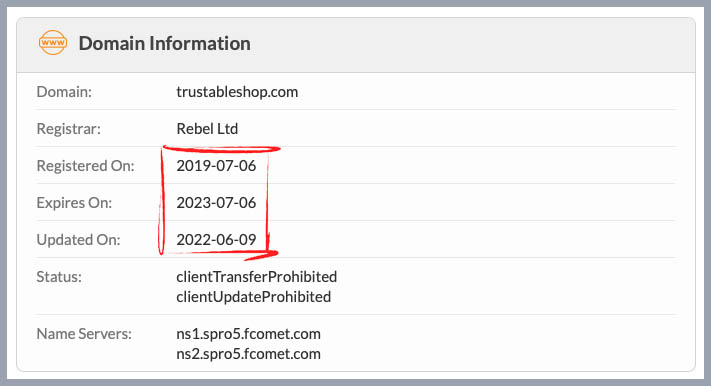The image size is (711, 386).
Task: Click the Domain Information heading
Action: pyautogui.click(x=165, y=44)
